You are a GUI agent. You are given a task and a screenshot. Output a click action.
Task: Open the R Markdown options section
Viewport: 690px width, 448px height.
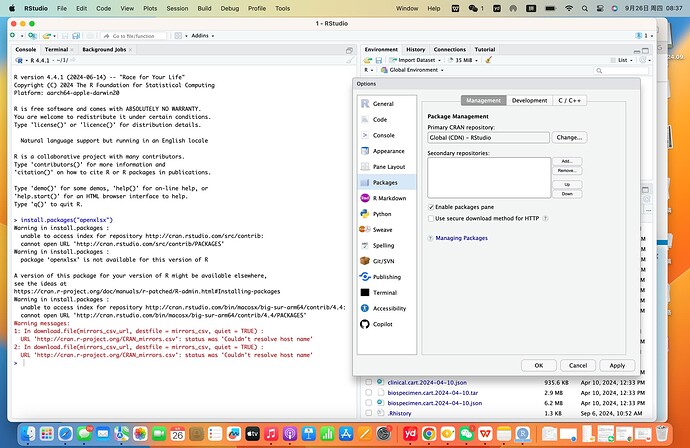[x=389, y=198]
